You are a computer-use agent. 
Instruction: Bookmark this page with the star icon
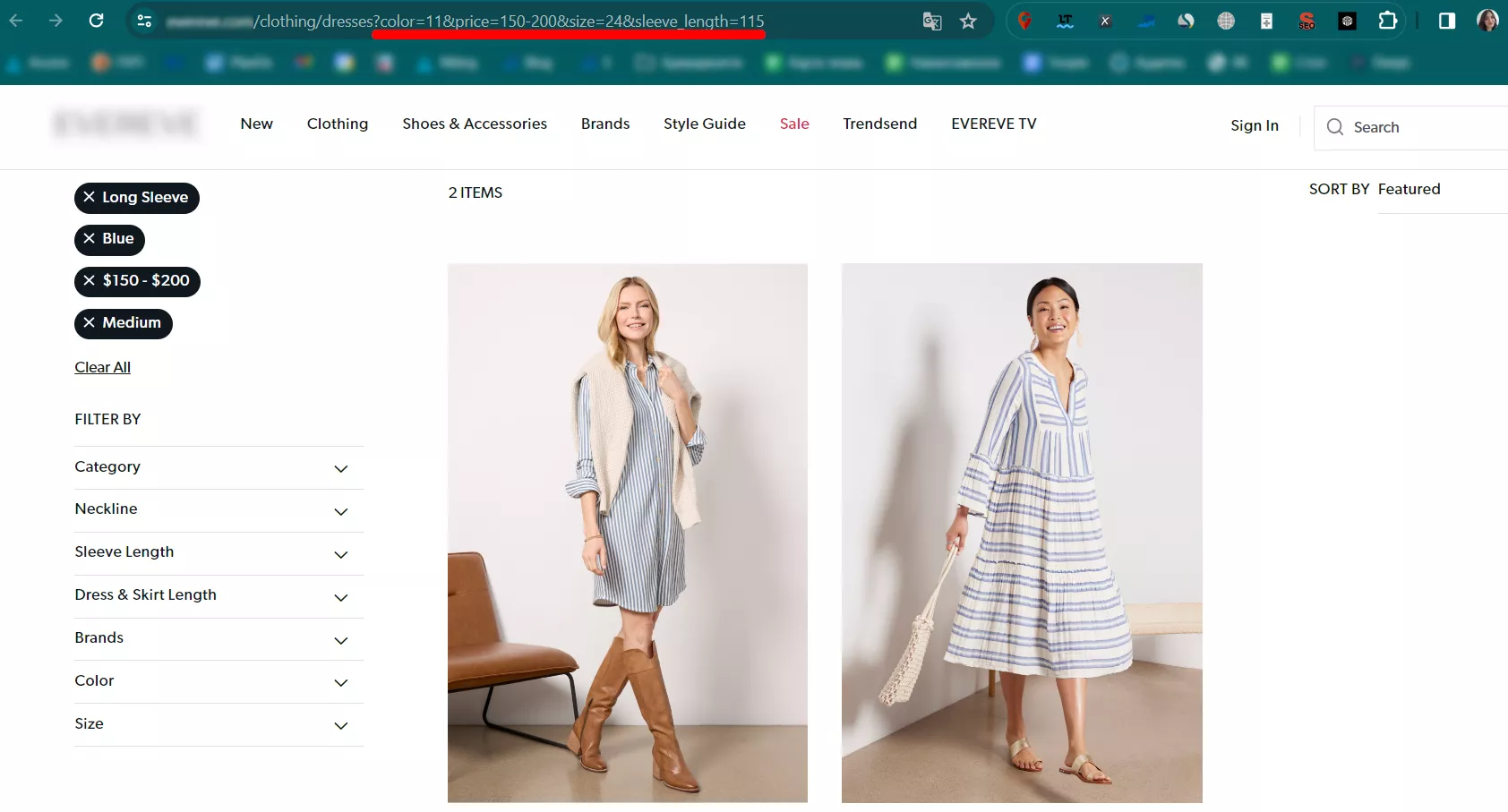968,21
